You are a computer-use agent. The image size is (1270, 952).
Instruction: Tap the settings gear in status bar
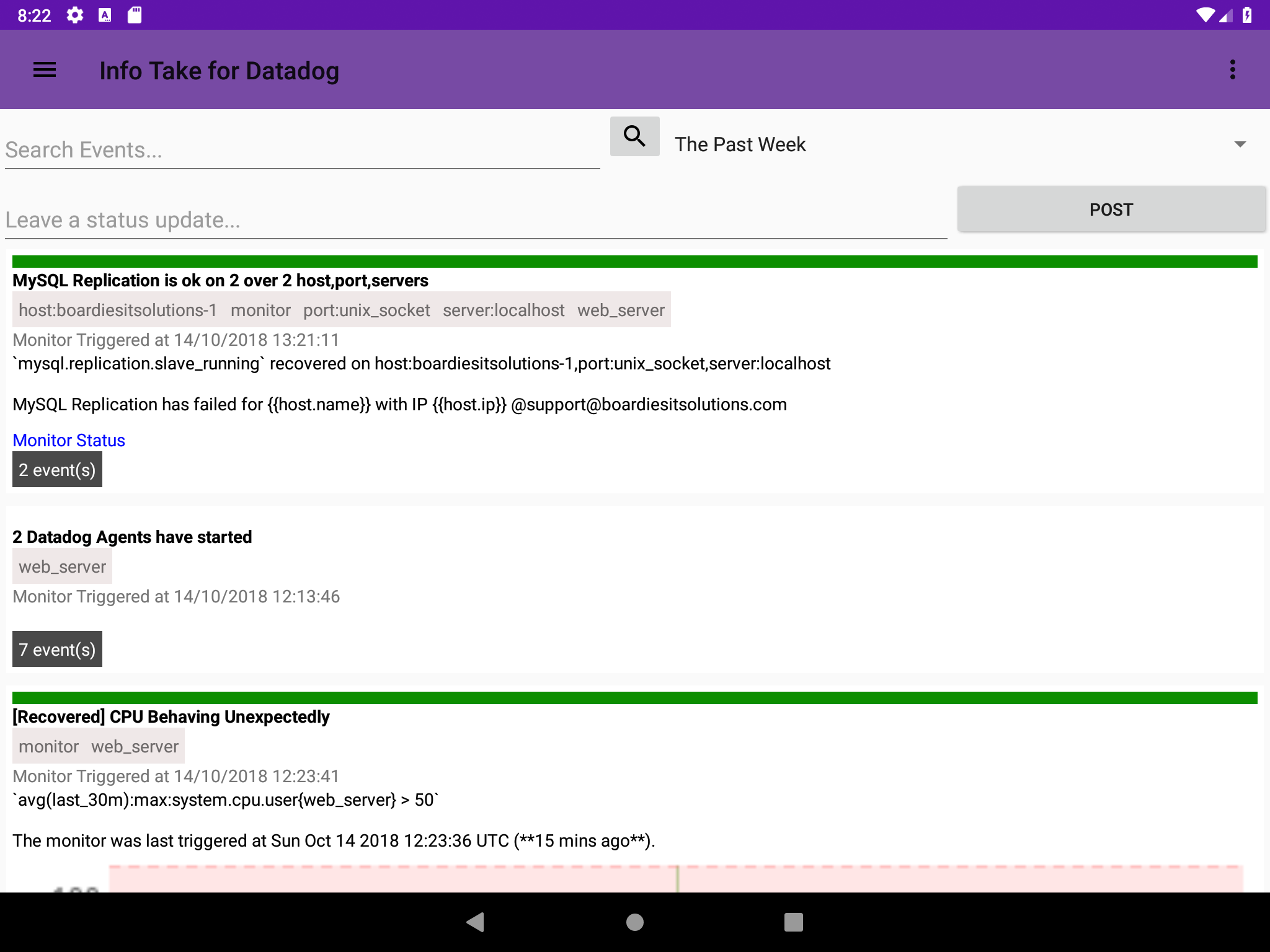click(x=75, y=15)
